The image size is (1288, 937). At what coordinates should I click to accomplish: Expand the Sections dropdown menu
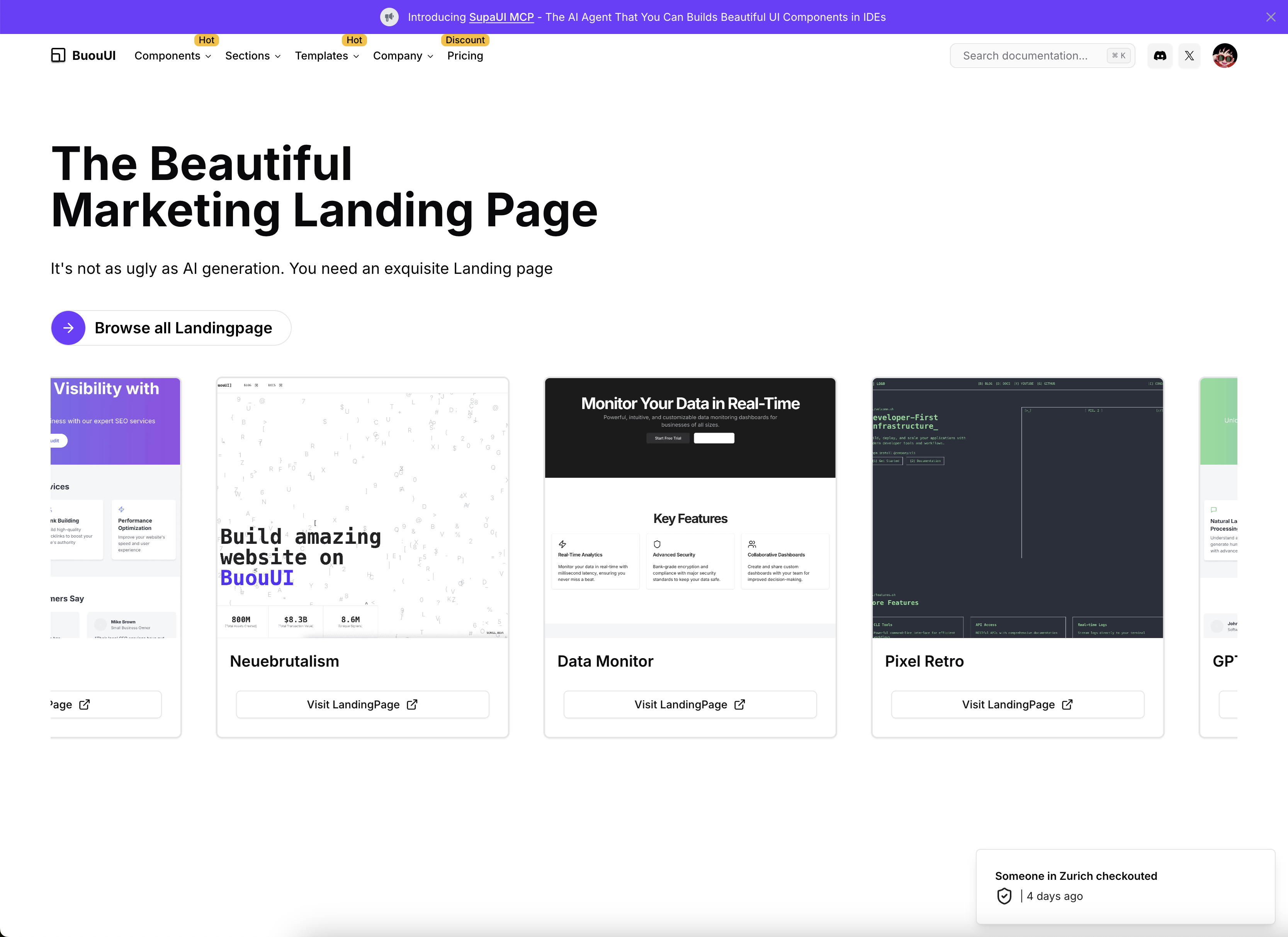click(253, 56)
